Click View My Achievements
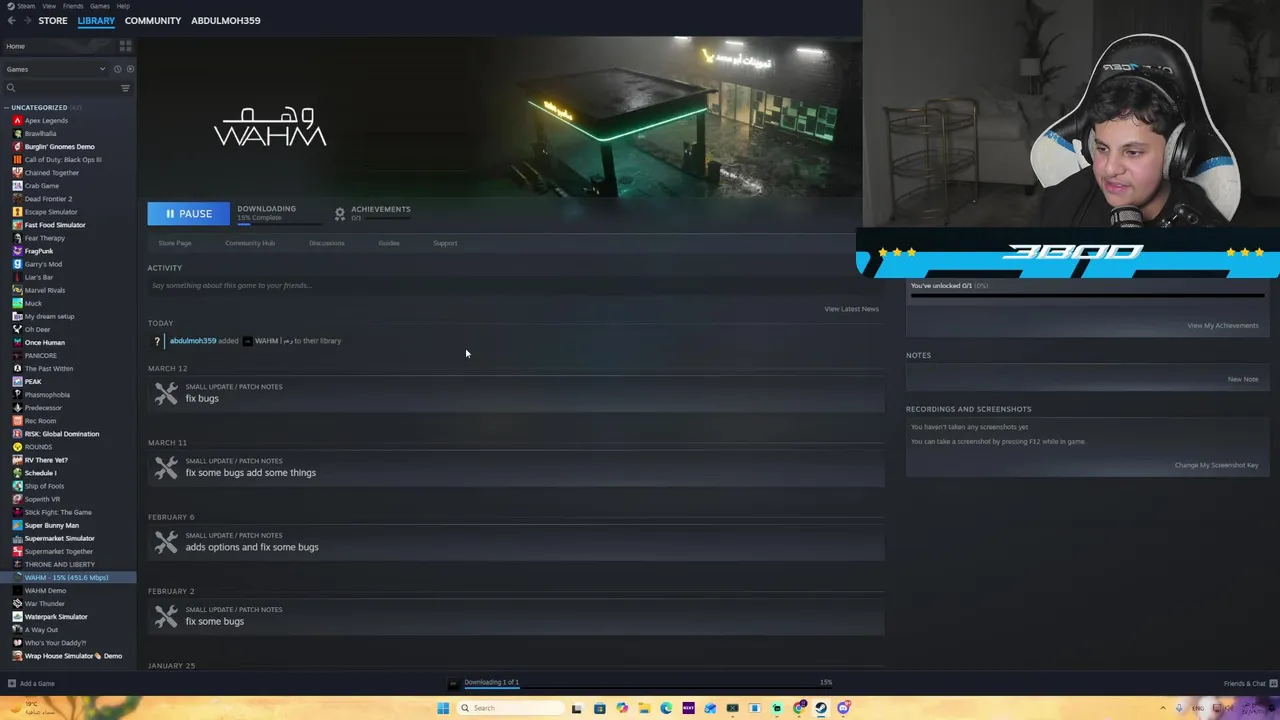The width and height of the screenshot is (1280, 720). 1222,325
